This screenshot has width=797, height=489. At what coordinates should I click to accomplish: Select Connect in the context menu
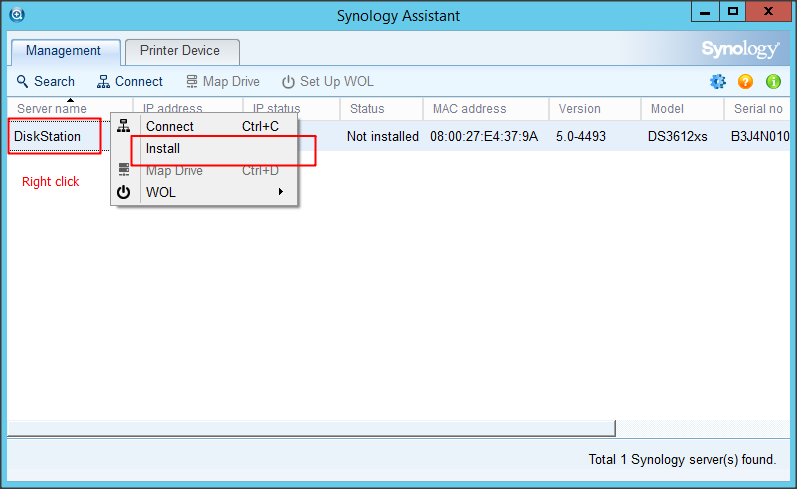[170, 126]
